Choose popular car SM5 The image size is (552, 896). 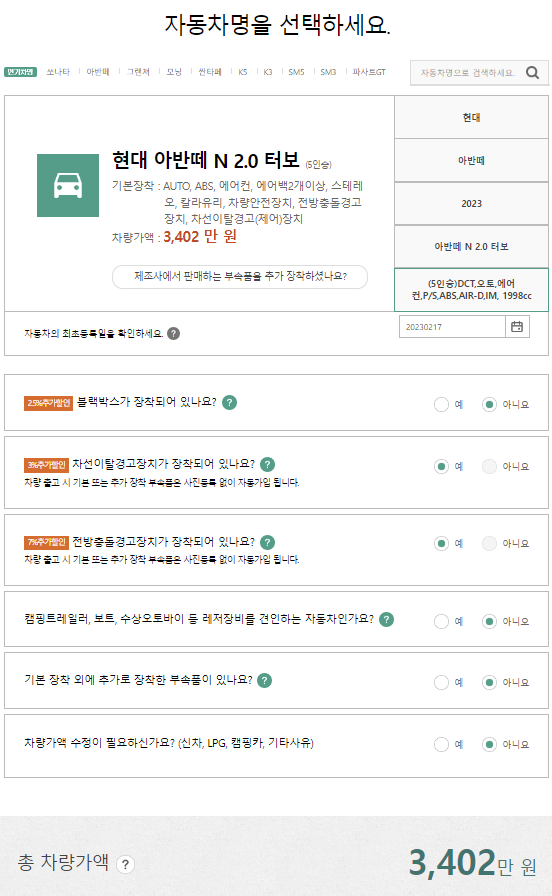click(296, 72)
